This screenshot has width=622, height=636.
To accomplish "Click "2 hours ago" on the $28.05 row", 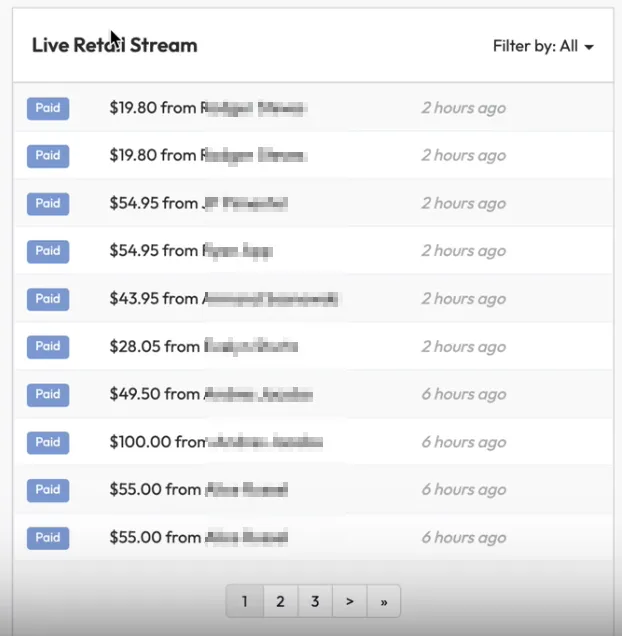I will [x=463, y=346].
